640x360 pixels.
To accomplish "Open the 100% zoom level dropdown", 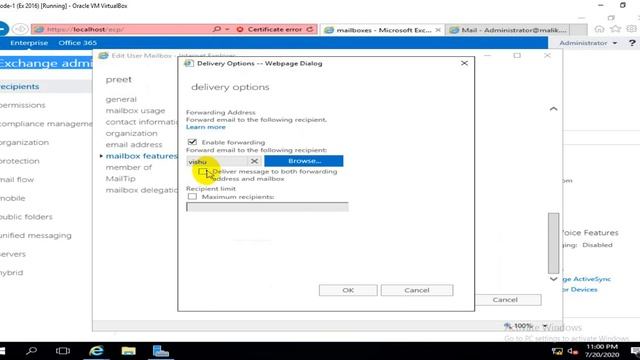I will pyautogui.click(x=544, y=326).
